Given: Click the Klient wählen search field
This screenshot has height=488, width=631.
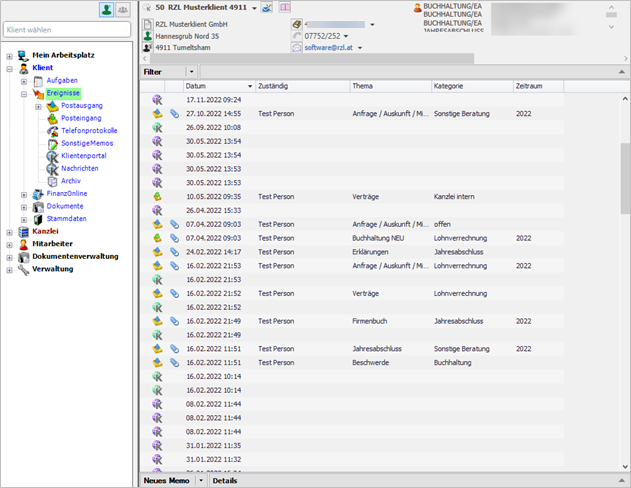Looking at the screenshot, I should tap(68, 30).
